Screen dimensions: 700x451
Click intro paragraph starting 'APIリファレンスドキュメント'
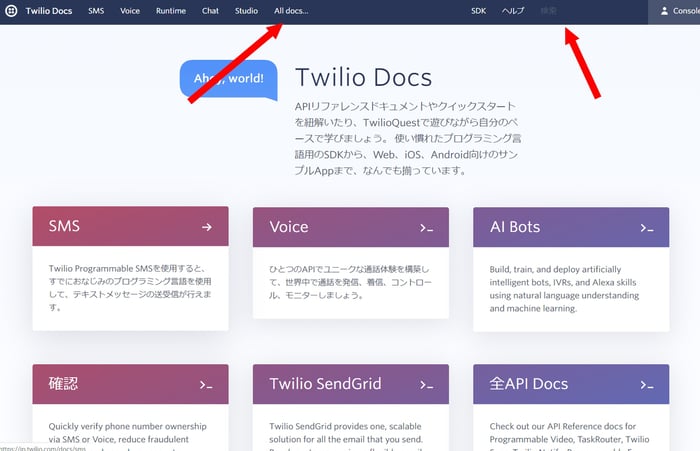pos(408,138)
